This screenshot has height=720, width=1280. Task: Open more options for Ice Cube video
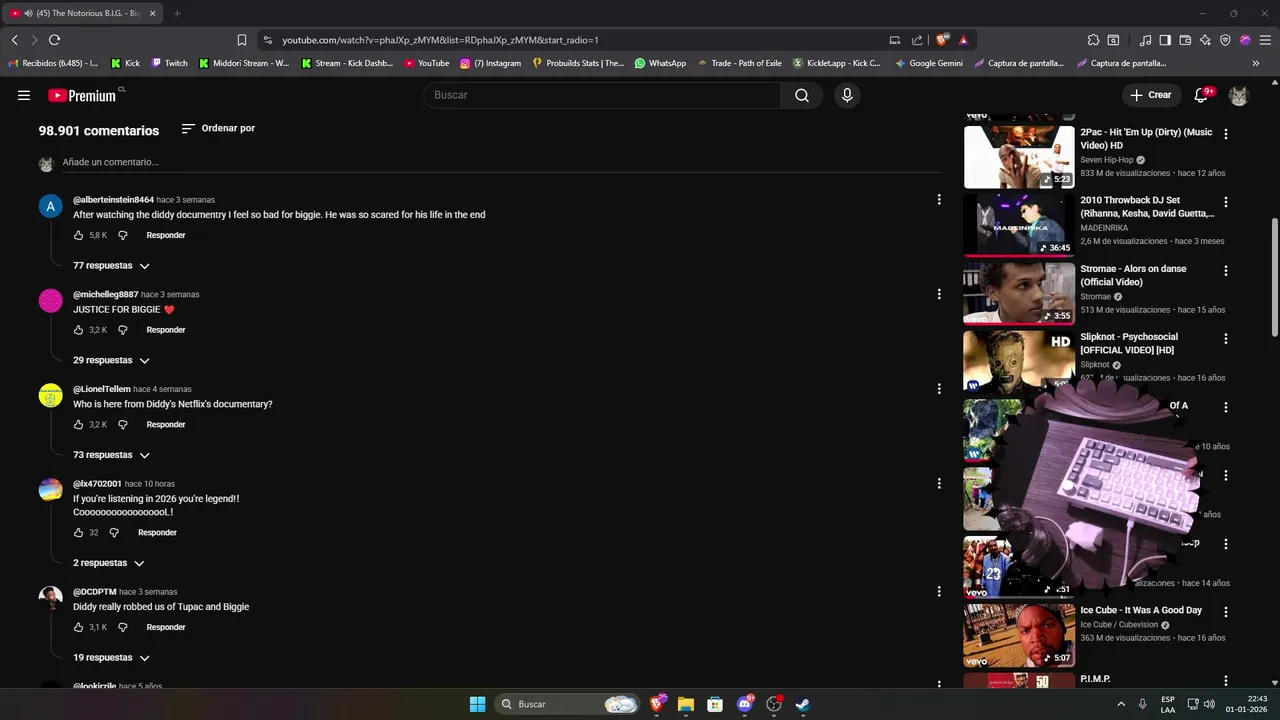(1226, 611)
